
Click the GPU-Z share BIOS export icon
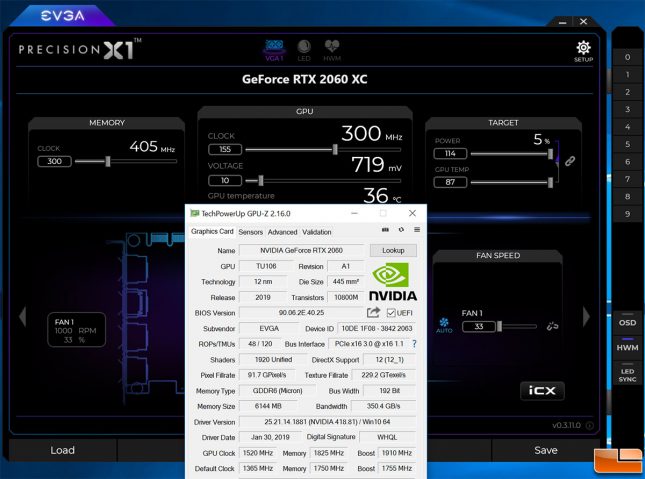click(x=373, y=313)
